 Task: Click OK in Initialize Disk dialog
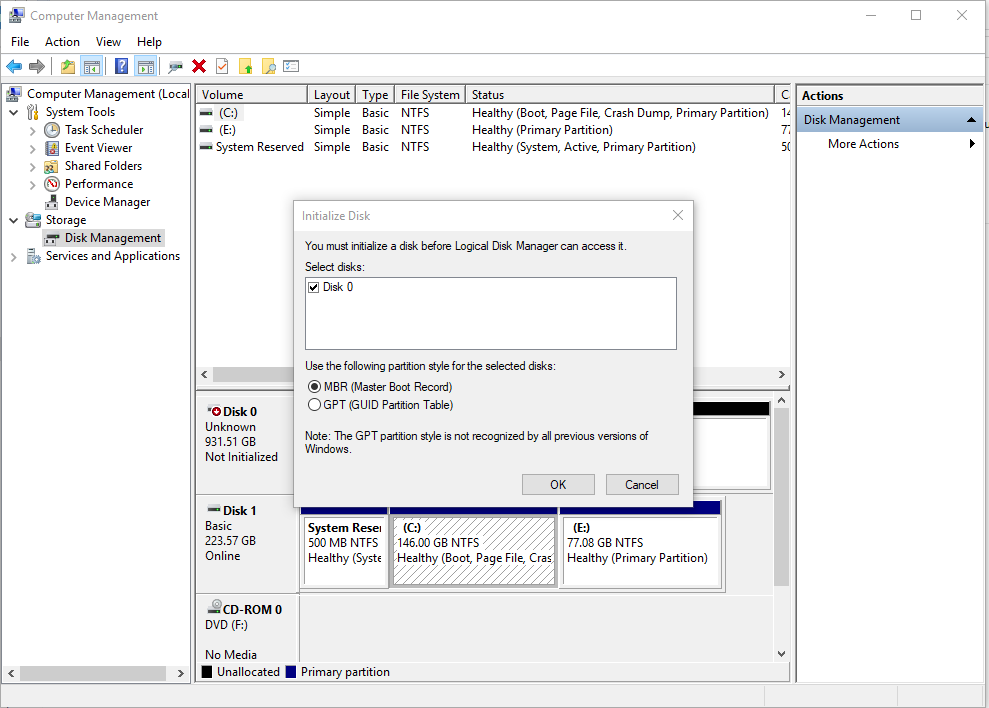tap(558, 485)
